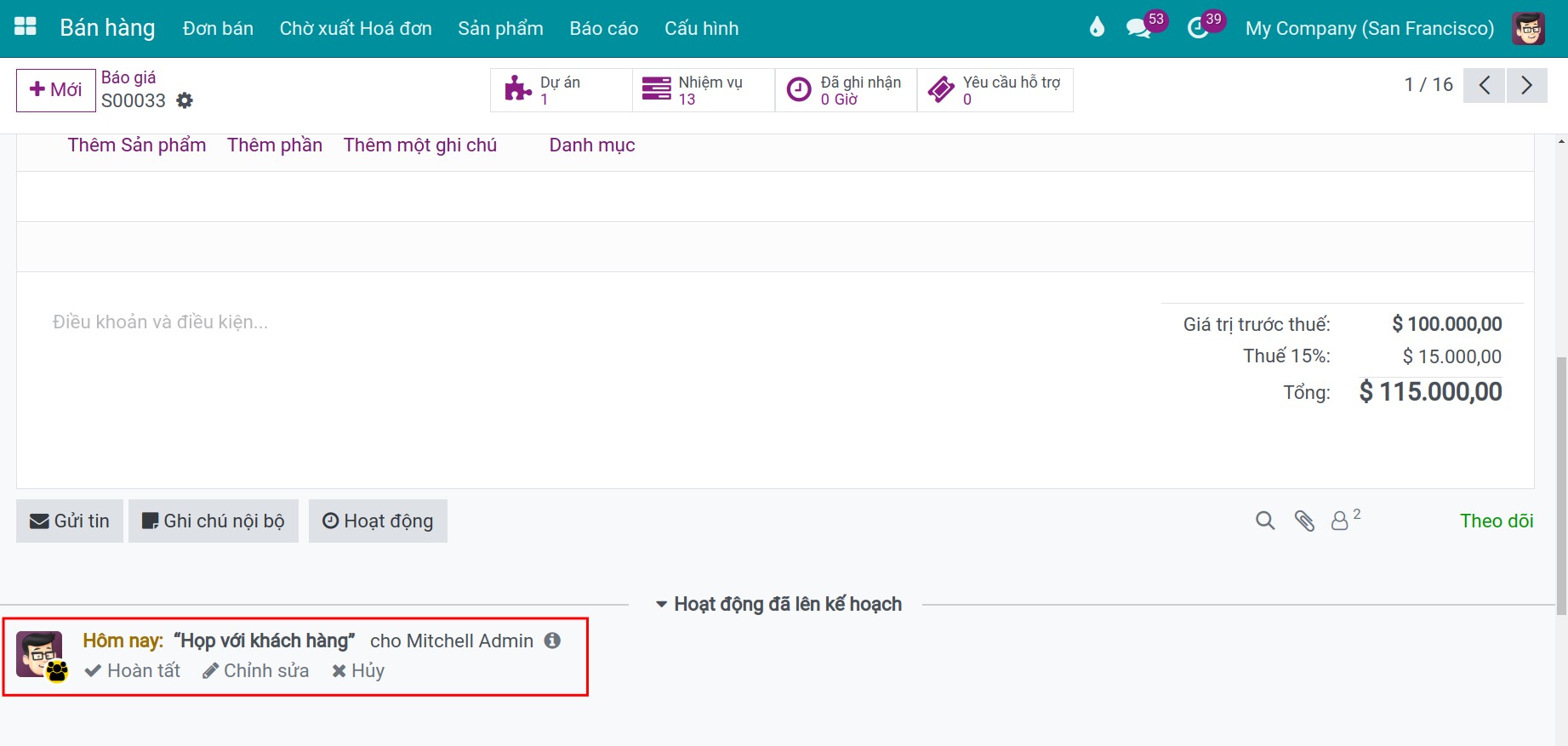Schedule with the Hoạt động button
Screen dimensions: 1568x746
tap(378, 521)
